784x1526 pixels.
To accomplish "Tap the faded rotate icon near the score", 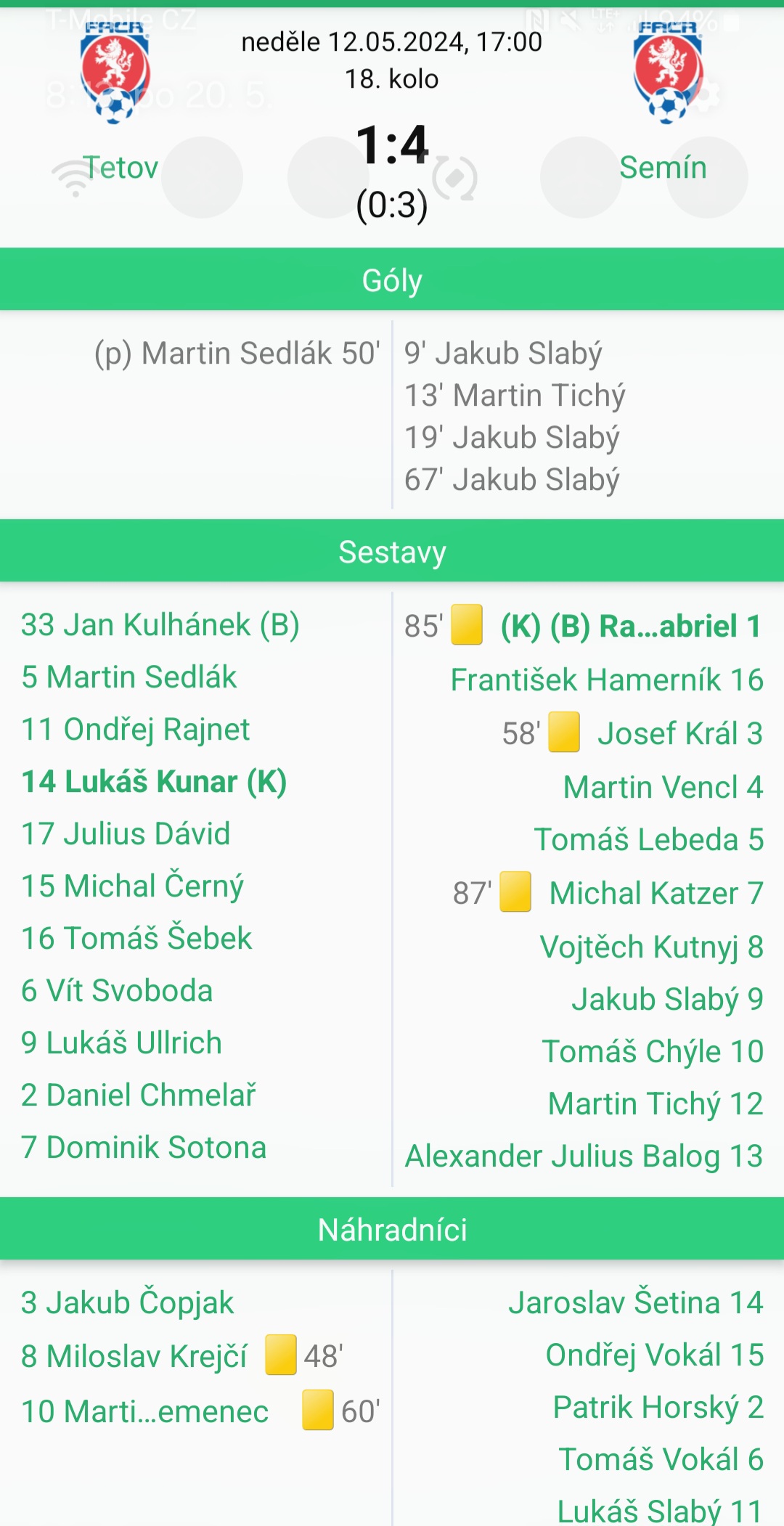I will (x=454, y=179).
